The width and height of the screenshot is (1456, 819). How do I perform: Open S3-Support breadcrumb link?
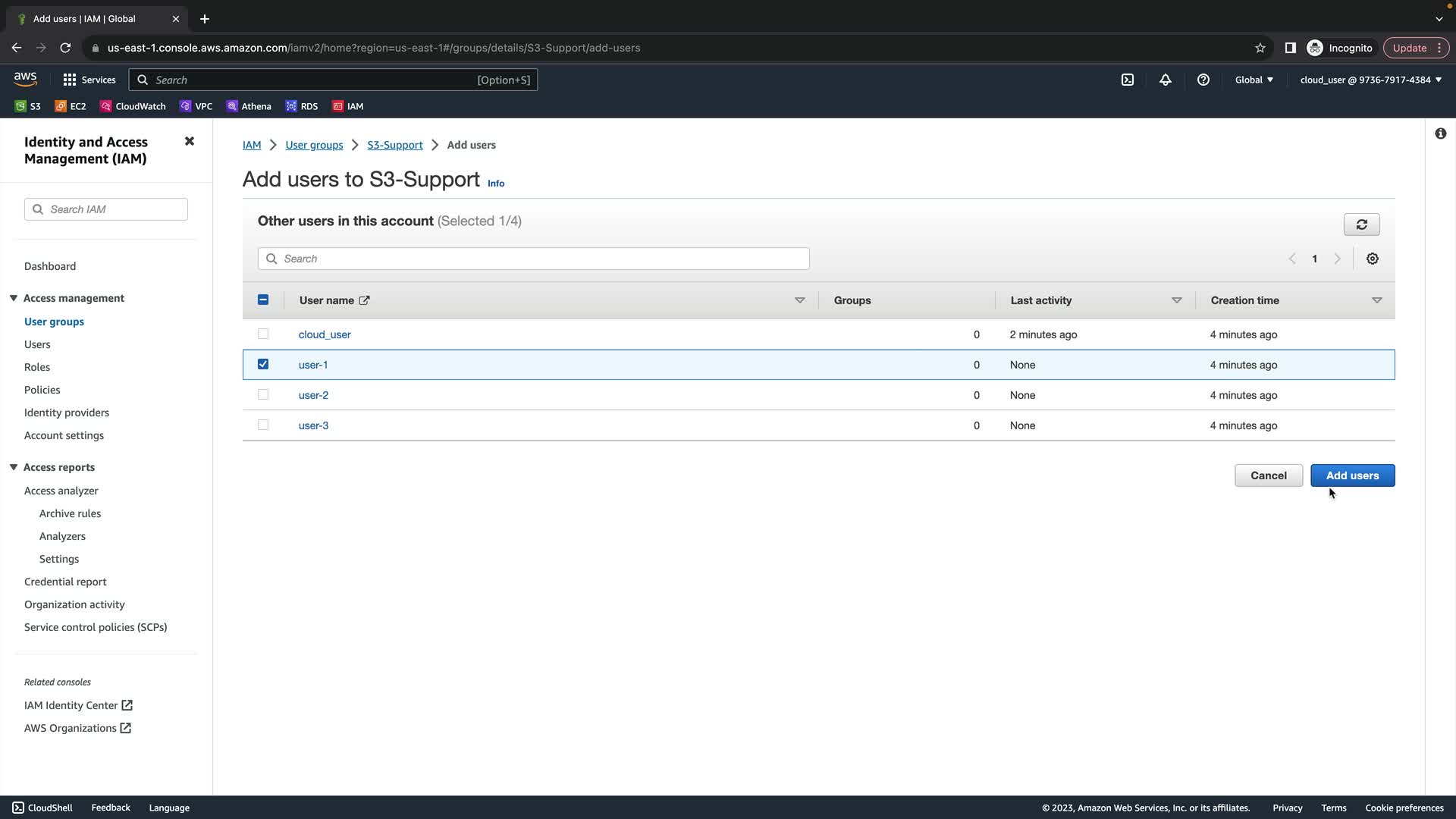(x=395, y=145)
